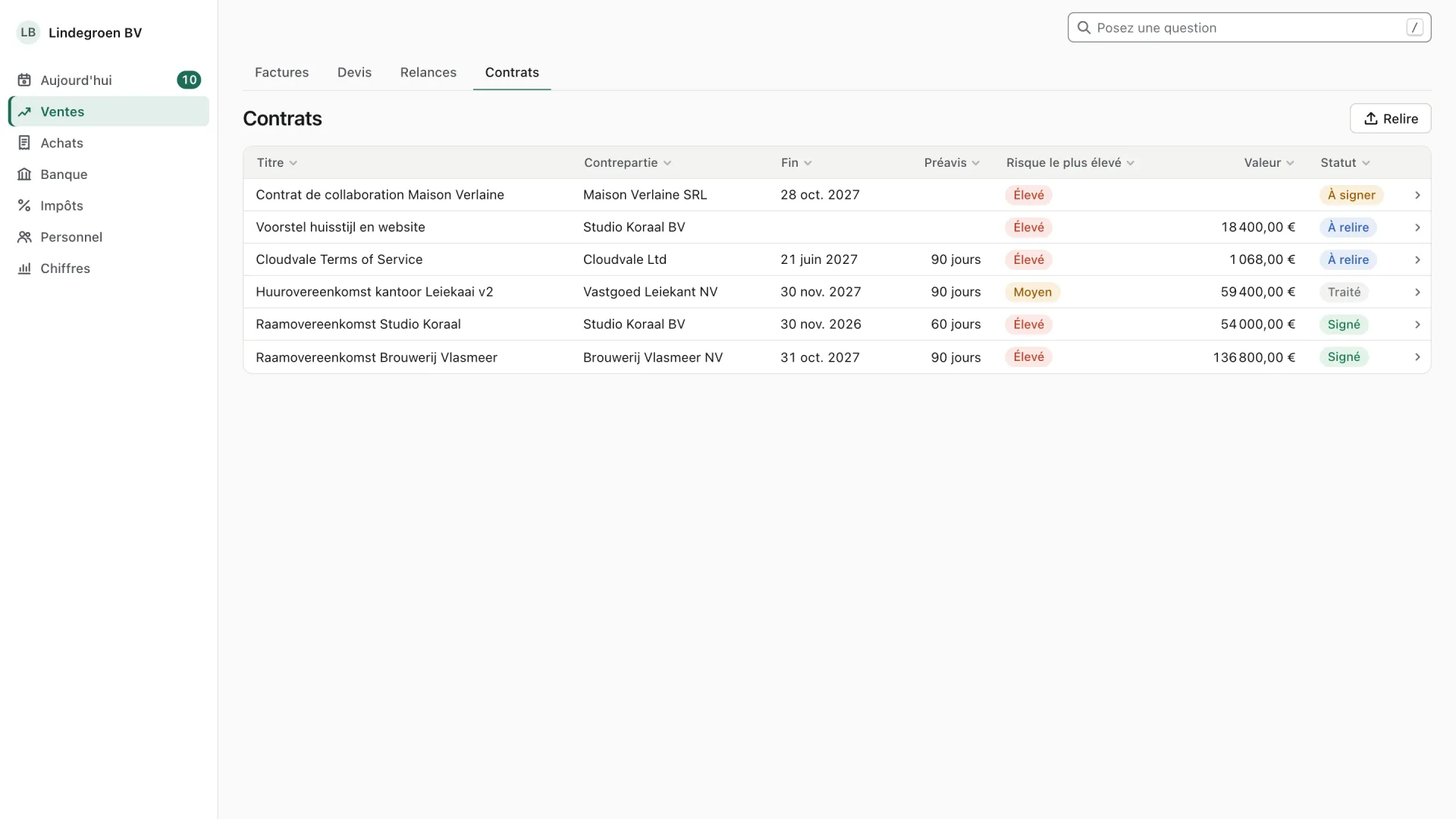
Task: Click the Banque building icon
Action: (24, 174)
